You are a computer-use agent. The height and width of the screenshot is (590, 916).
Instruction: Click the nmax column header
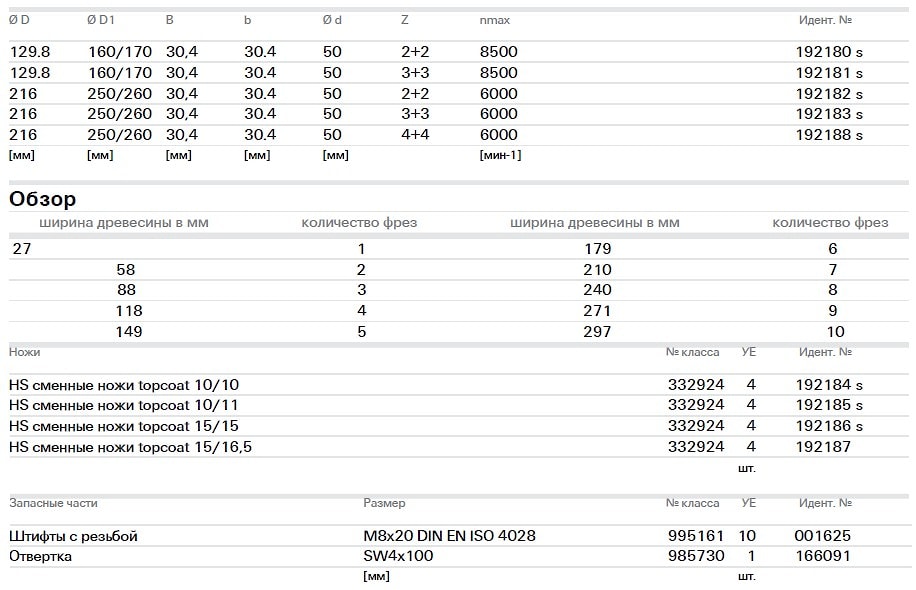(494, 20)
